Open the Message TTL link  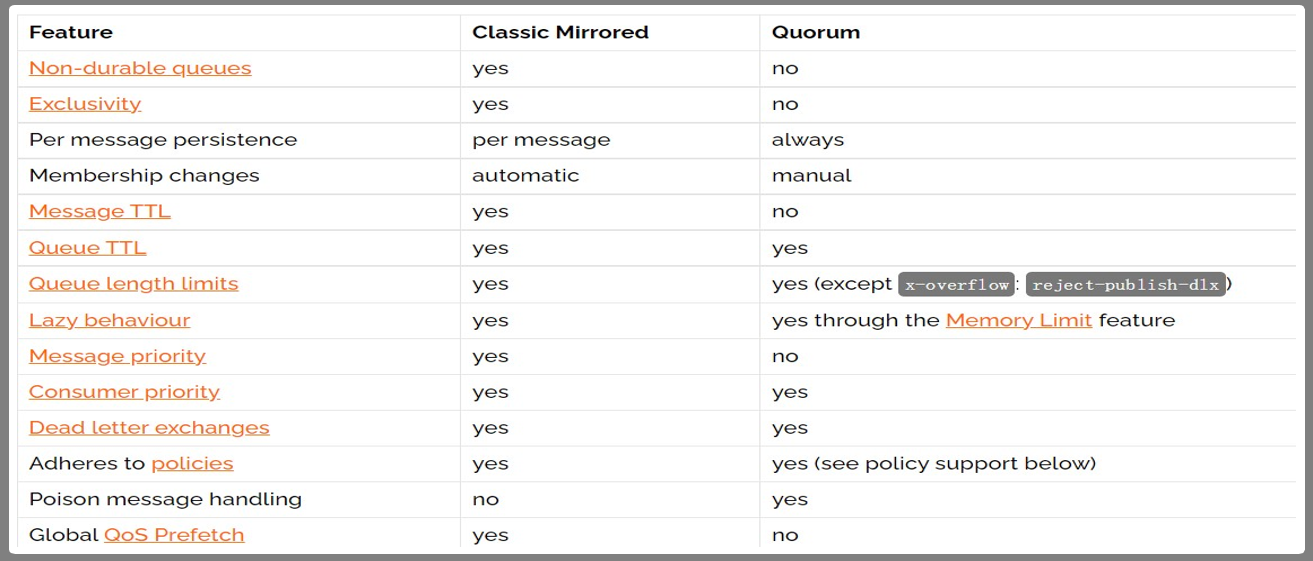click(x=100, y=211)
